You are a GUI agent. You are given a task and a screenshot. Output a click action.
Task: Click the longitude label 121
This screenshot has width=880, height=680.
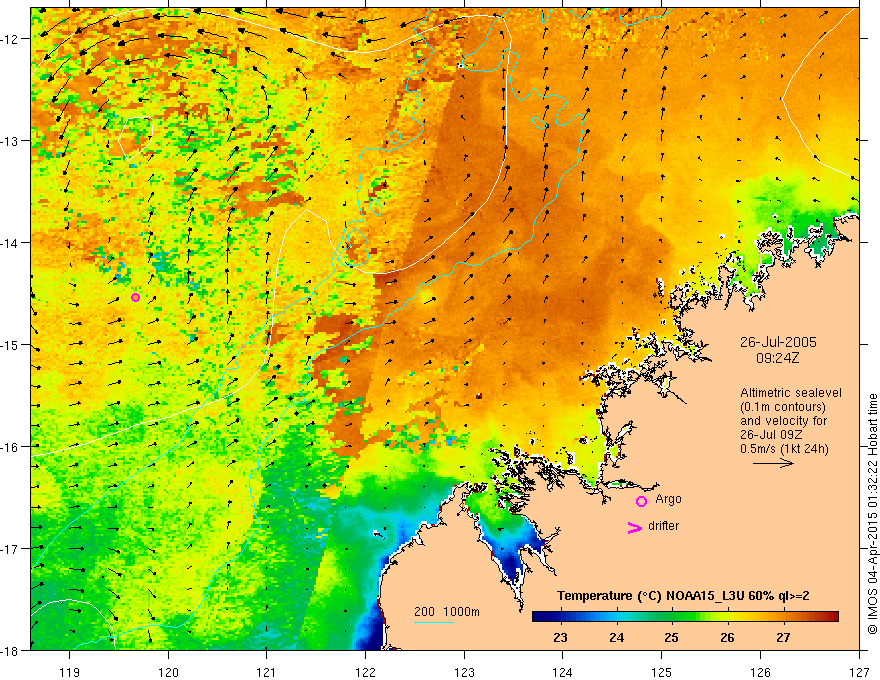click(267, 672)
